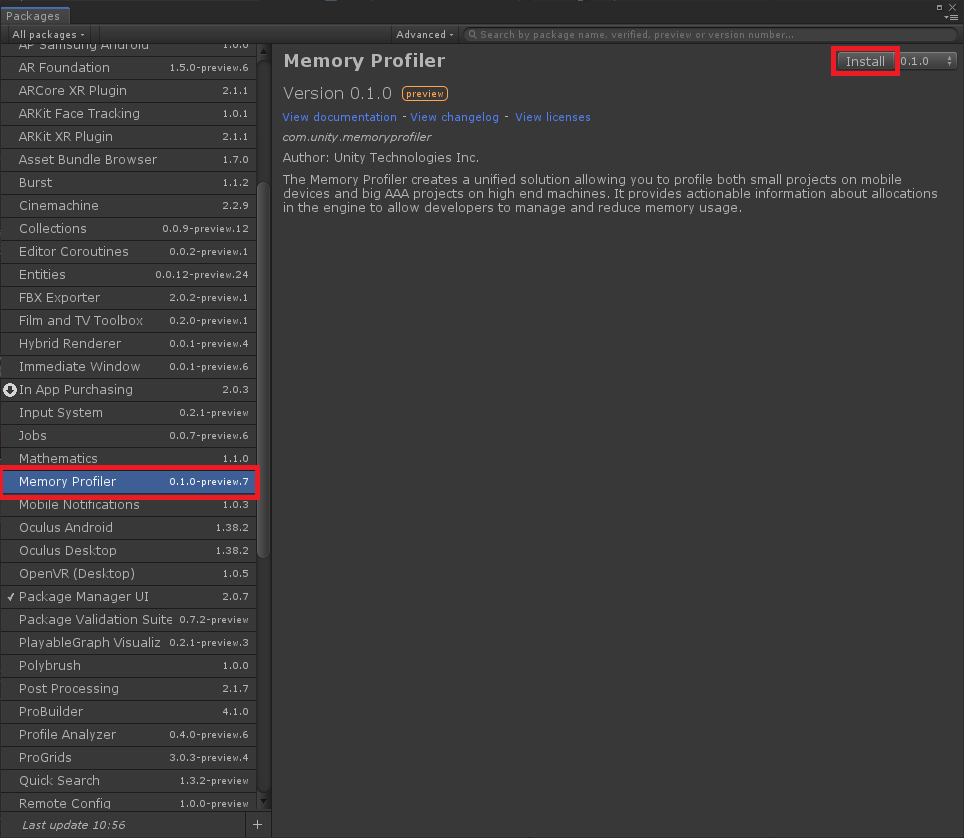Open the View changelog link
The image size is (964, 838).
coord(454,117)
